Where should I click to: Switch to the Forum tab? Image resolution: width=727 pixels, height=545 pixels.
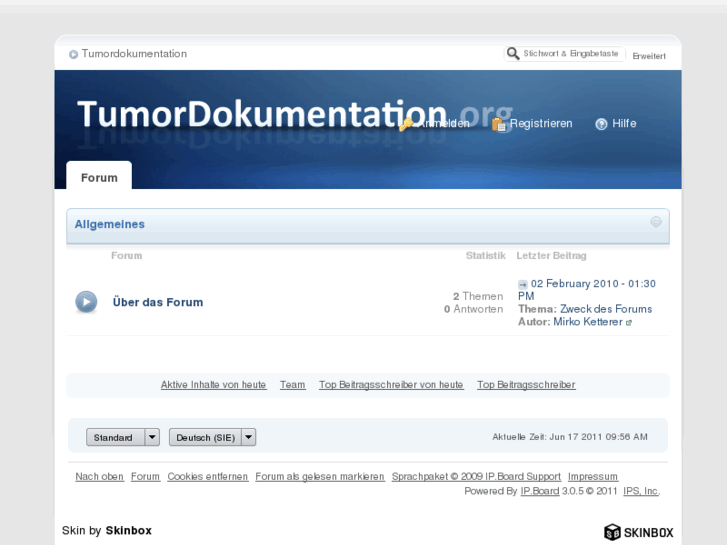point(99,176)
